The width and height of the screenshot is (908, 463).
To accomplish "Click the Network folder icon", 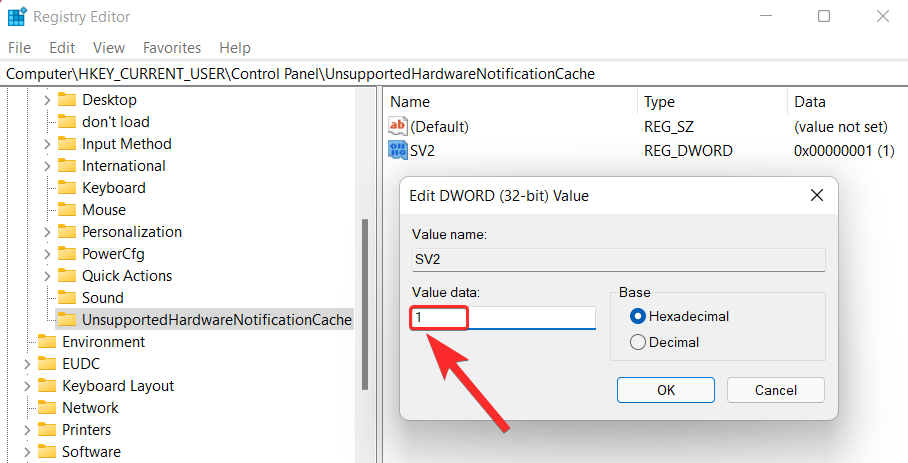I will click(x=47, y=408).
